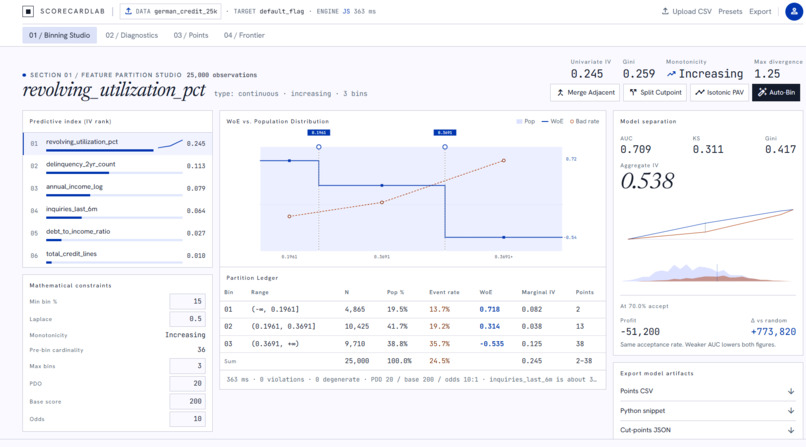This screenshot has height=447, width=806.
Task: Select annual_income_log feature row
Action: point(118,188)
